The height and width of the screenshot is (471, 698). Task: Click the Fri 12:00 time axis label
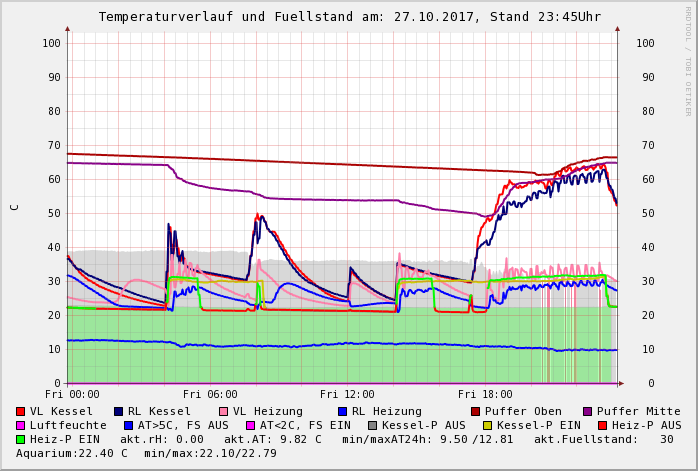(347, 395)
